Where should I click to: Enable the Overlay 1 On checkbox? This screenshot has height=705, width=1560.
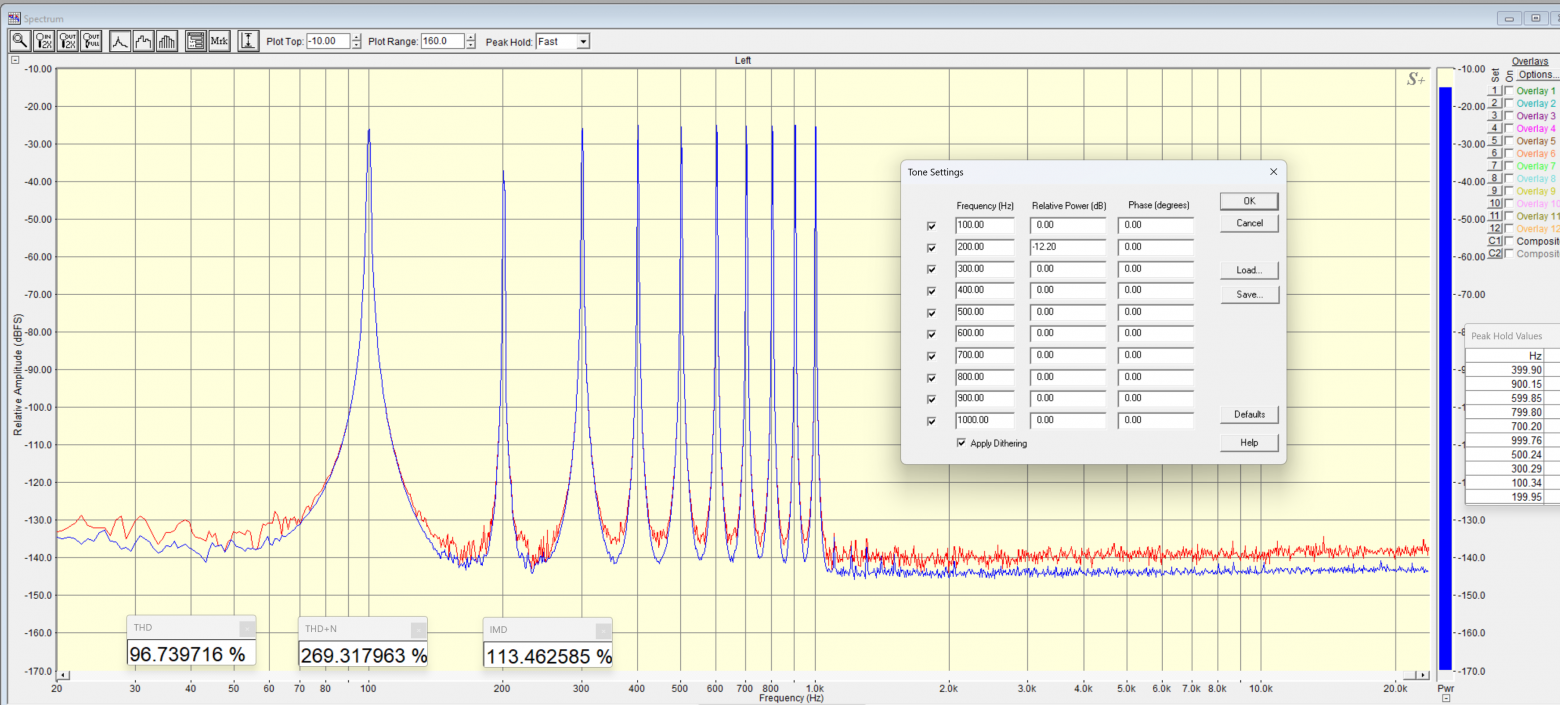[x=1509, y=91]
